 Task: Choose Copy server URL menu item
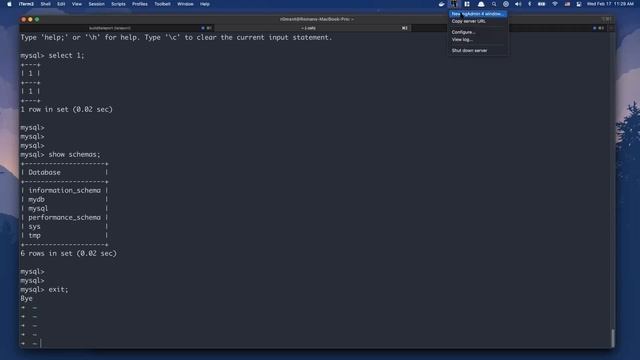478,21
